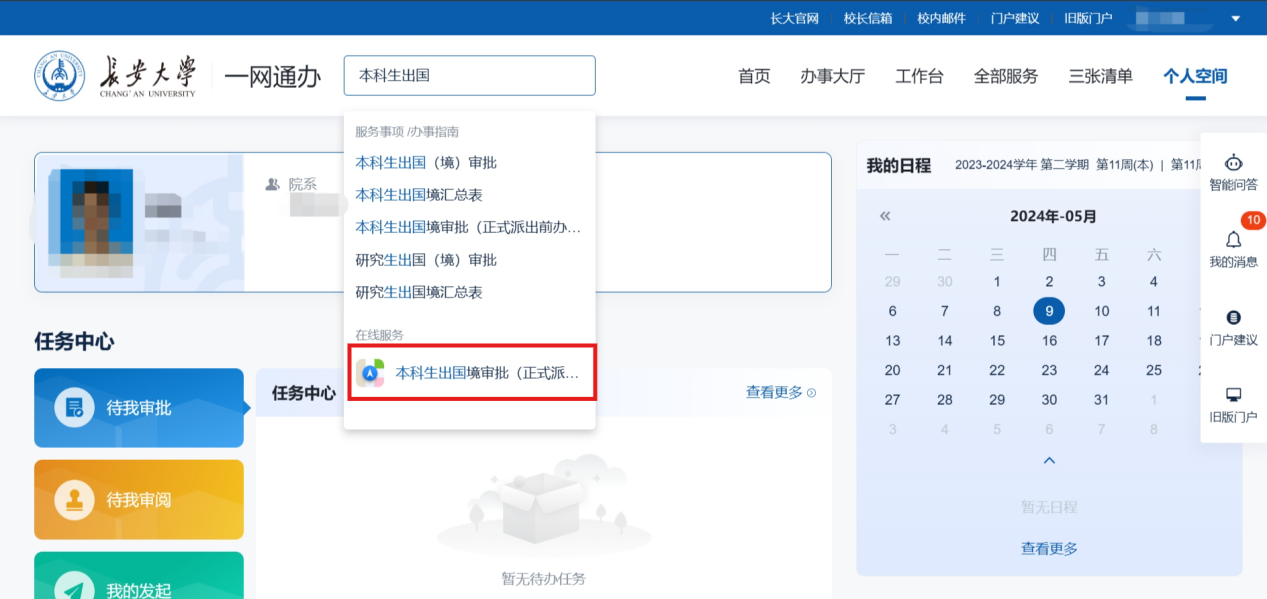Select May 16 in the calendar

1049,341
